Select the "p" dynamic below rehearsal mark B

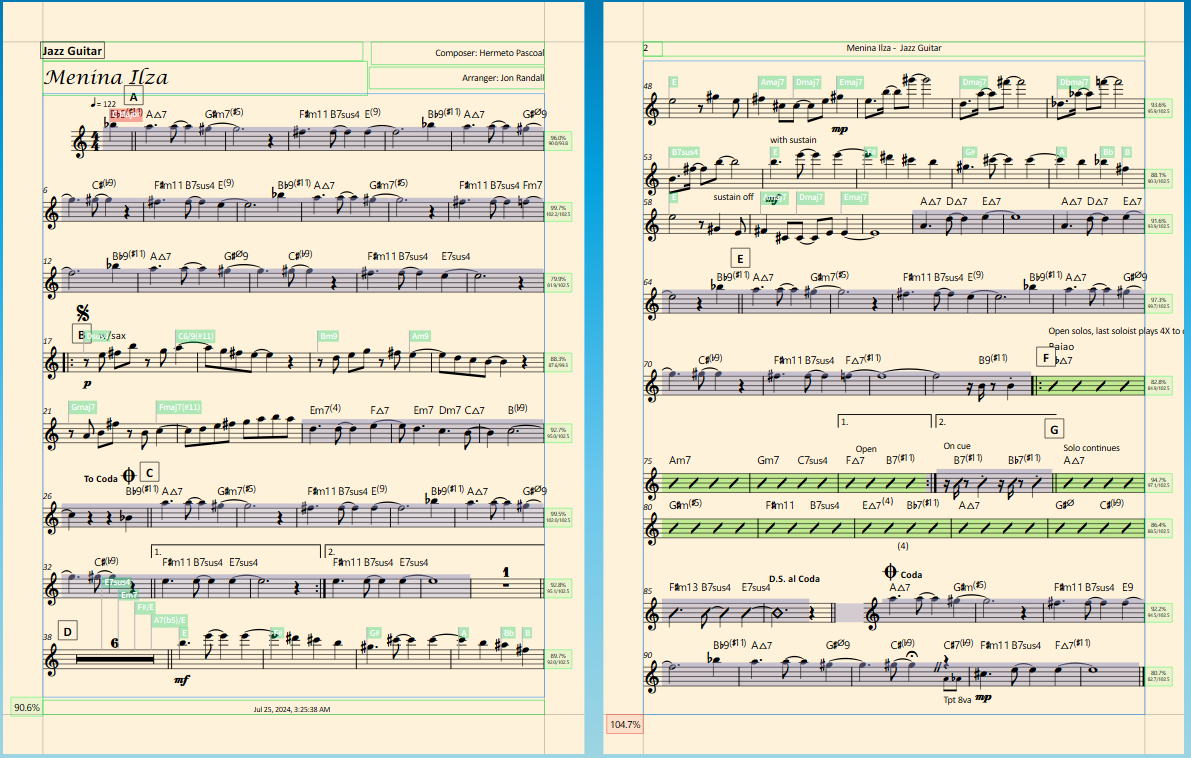87,385
